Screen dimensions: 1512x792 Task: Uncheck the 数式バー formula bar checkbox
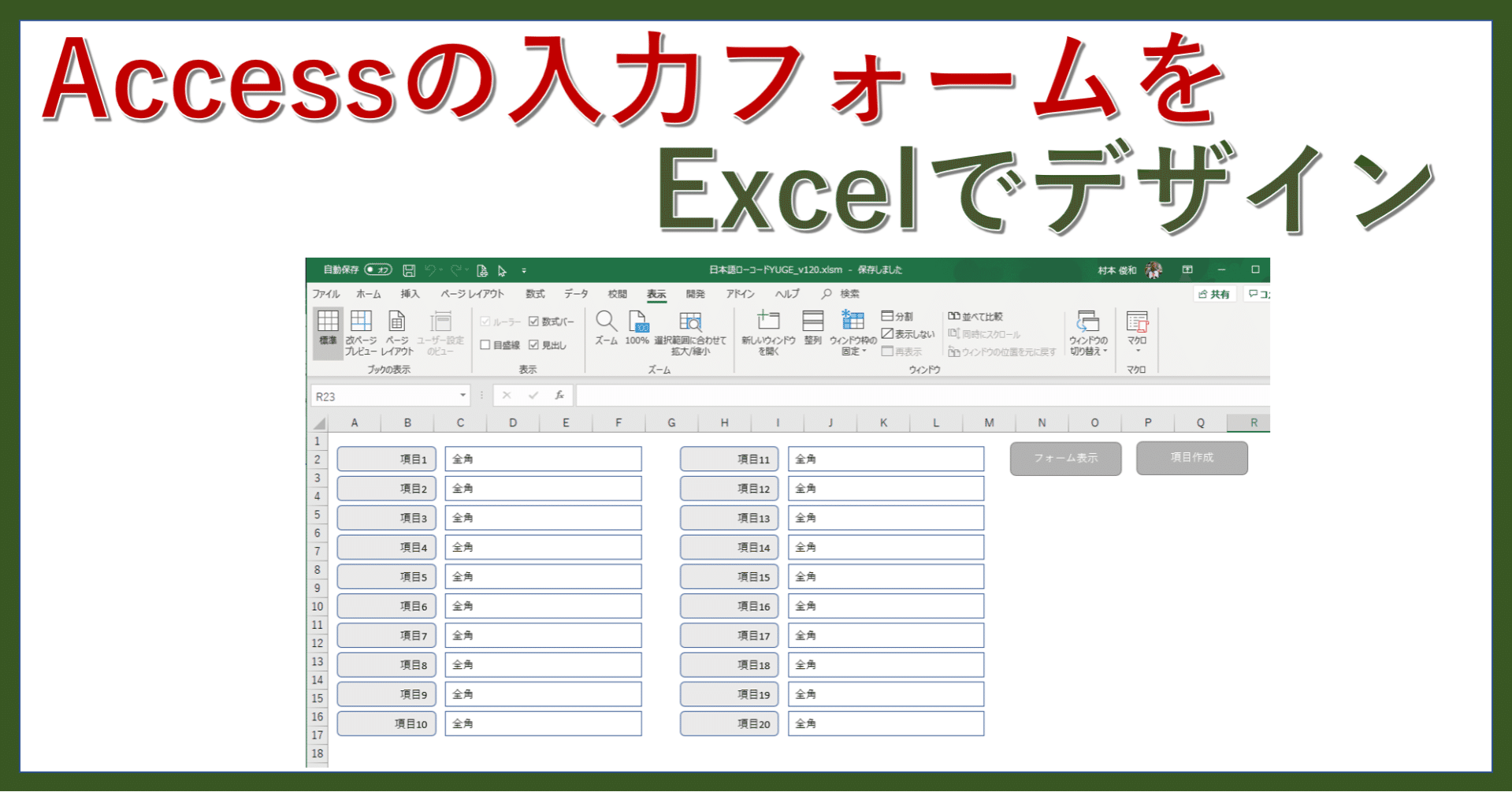point(535,321)
